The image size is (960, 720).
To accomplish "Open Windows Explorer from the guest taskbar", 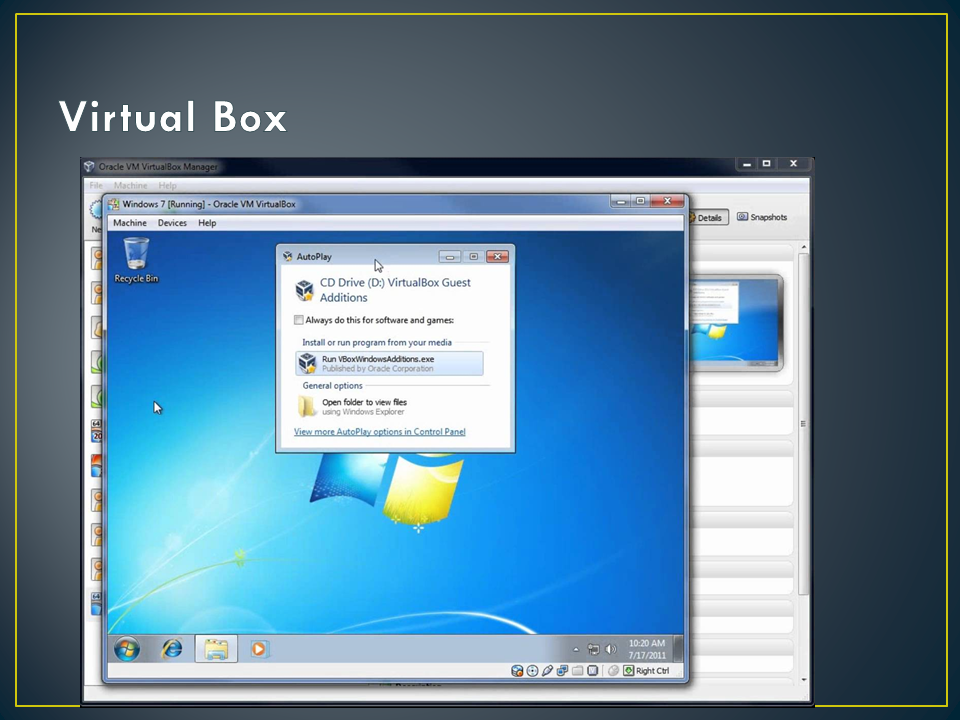I will [x=214, y=649].
